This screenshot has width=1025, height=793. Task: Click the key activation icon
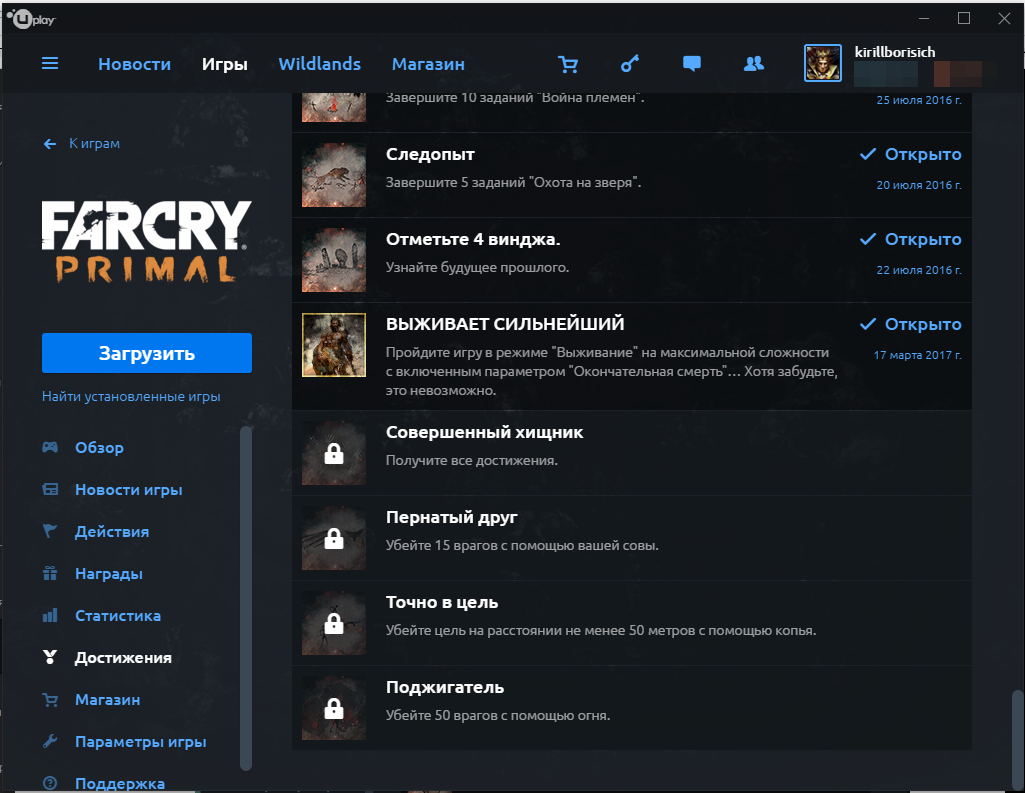tap(630, 63)
